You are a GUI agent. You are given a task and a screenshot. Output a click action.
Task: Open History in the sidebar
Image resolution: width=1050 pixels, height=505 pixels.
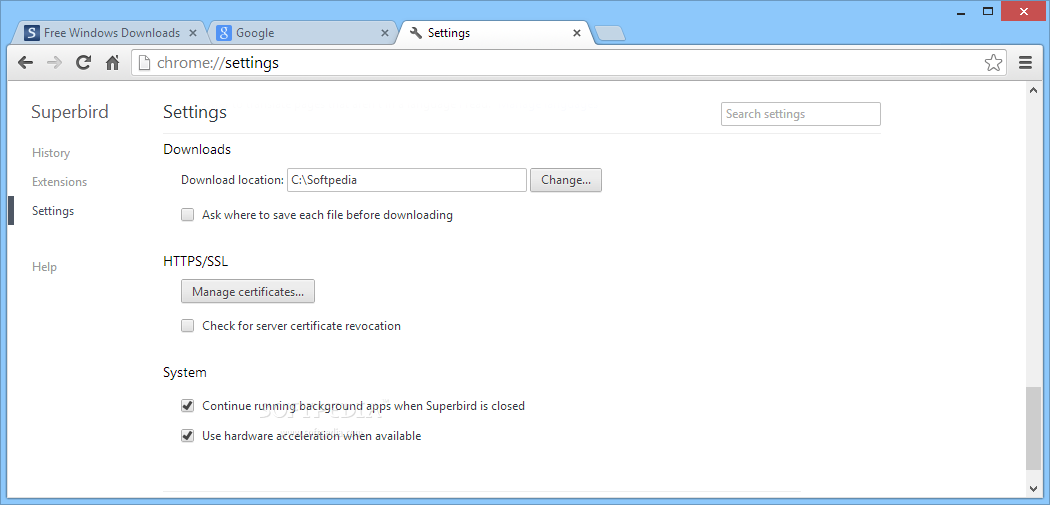tap(51, 153)
